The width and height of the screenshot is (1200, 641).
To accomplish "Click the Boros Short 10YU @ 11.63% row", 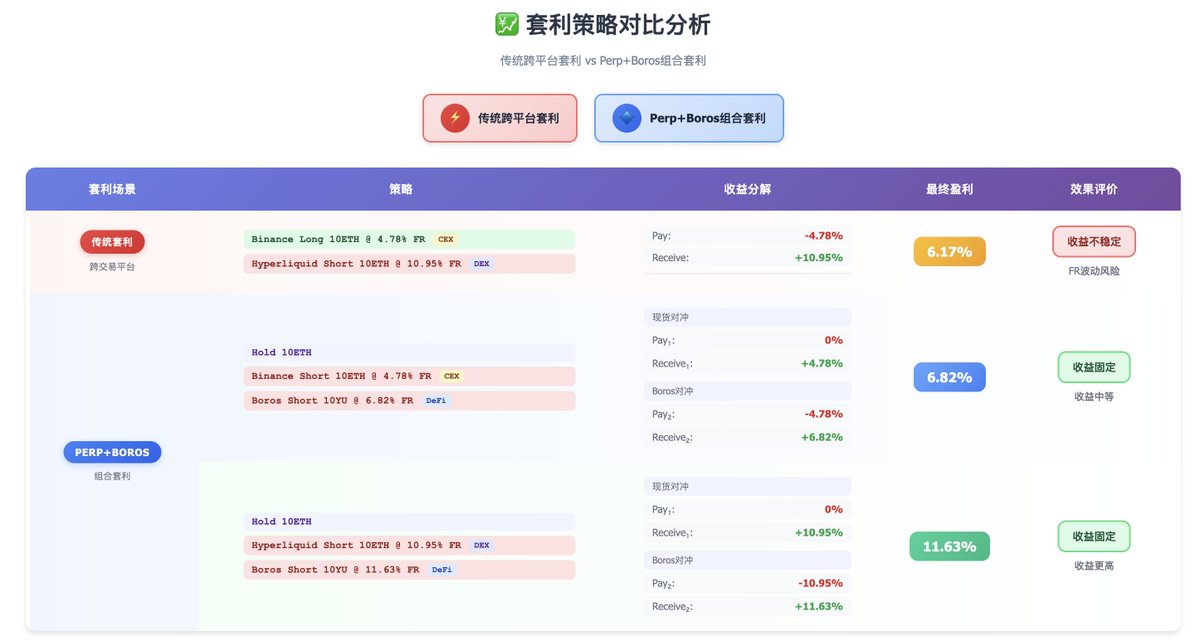I will (x=409, y=569).
